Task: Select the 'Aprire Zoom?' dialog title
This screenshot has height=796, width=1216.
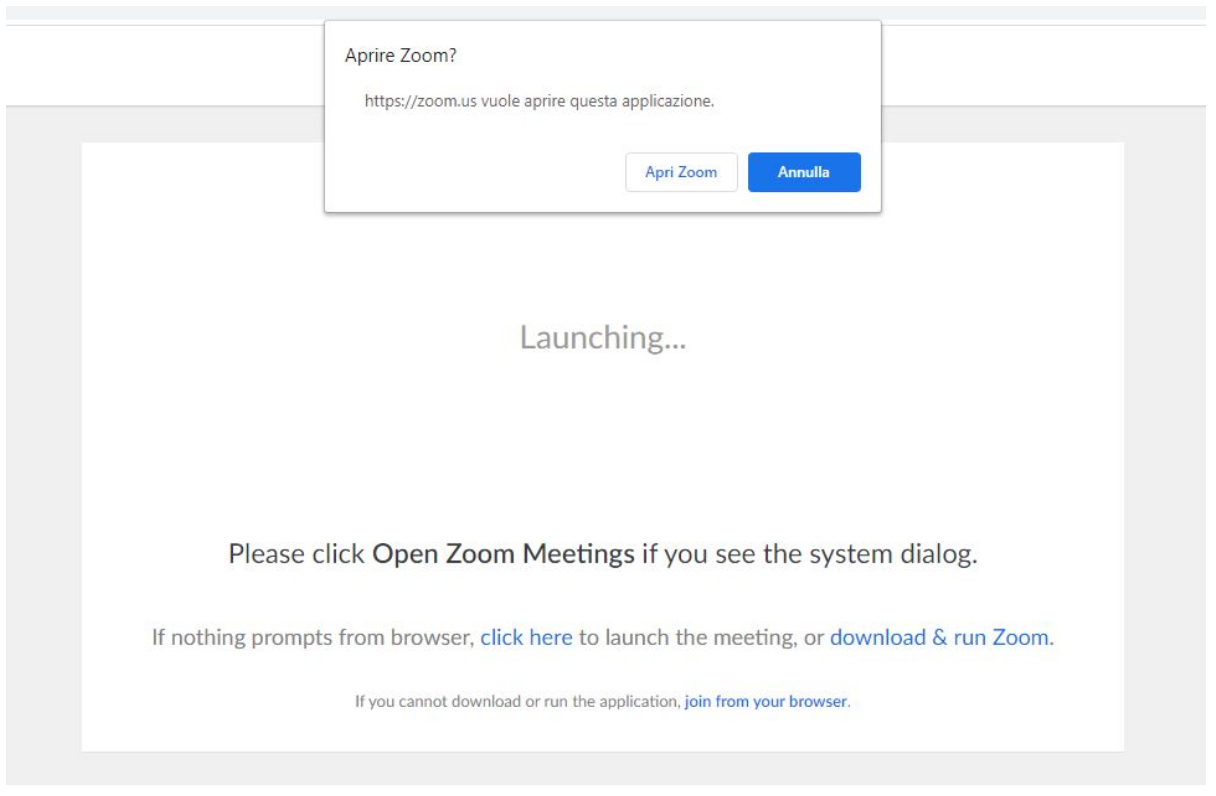Action: tap(401, 56)
